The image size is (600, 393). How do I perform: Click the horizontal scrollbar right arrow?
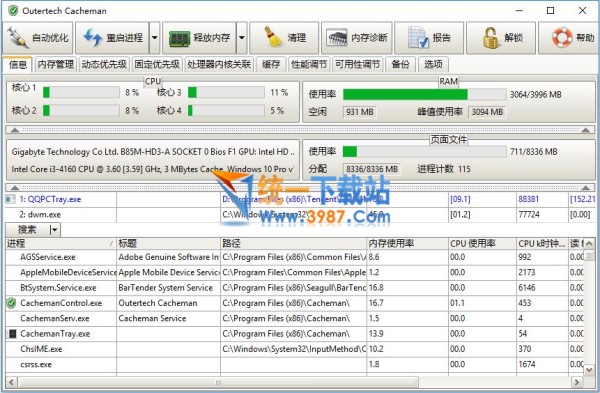click(x=577, y=382)
